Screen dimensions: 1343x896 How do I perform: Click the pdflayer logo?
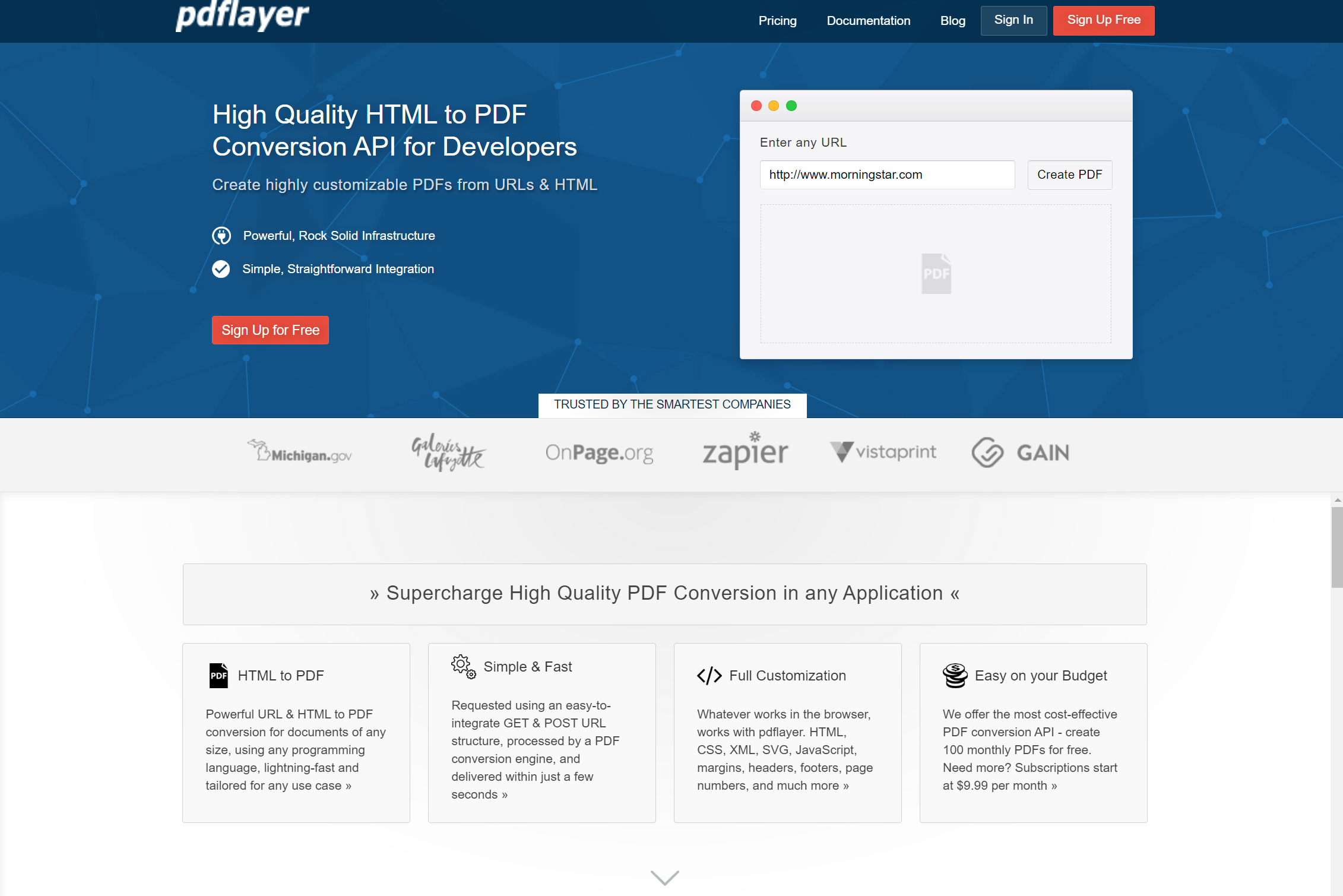[x=242, y=15]
